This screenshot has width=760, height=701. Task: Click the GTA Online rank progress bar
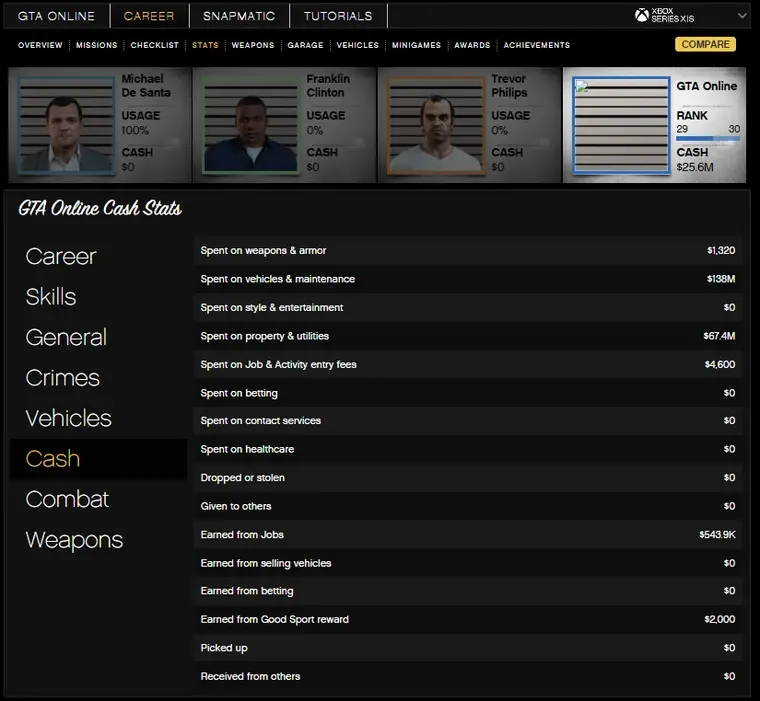tap(708, 139)
